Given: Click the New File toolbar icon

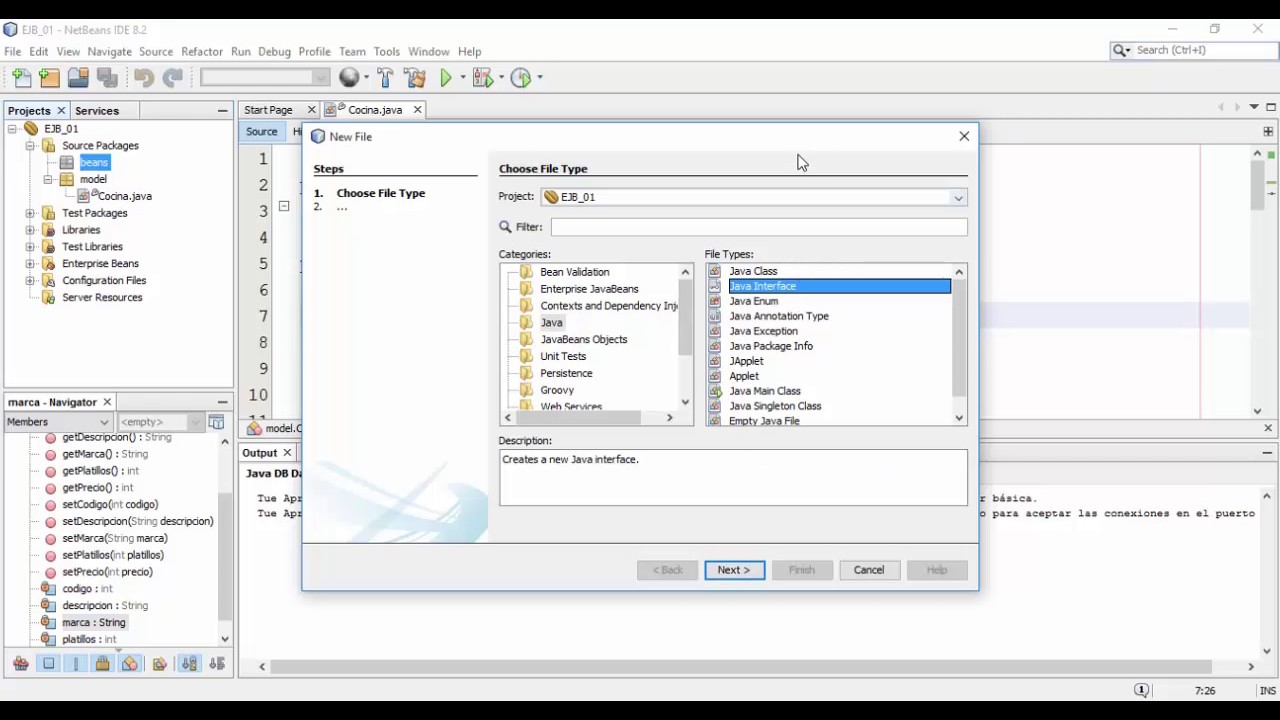Looking at the screenshot, I should pyautogui.click(x=22, y=78).
